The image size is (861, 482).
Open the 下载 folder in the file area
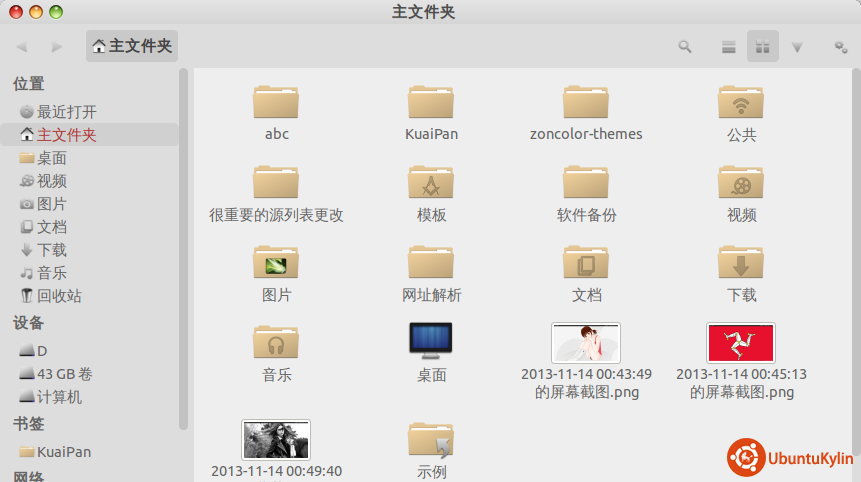741,263
